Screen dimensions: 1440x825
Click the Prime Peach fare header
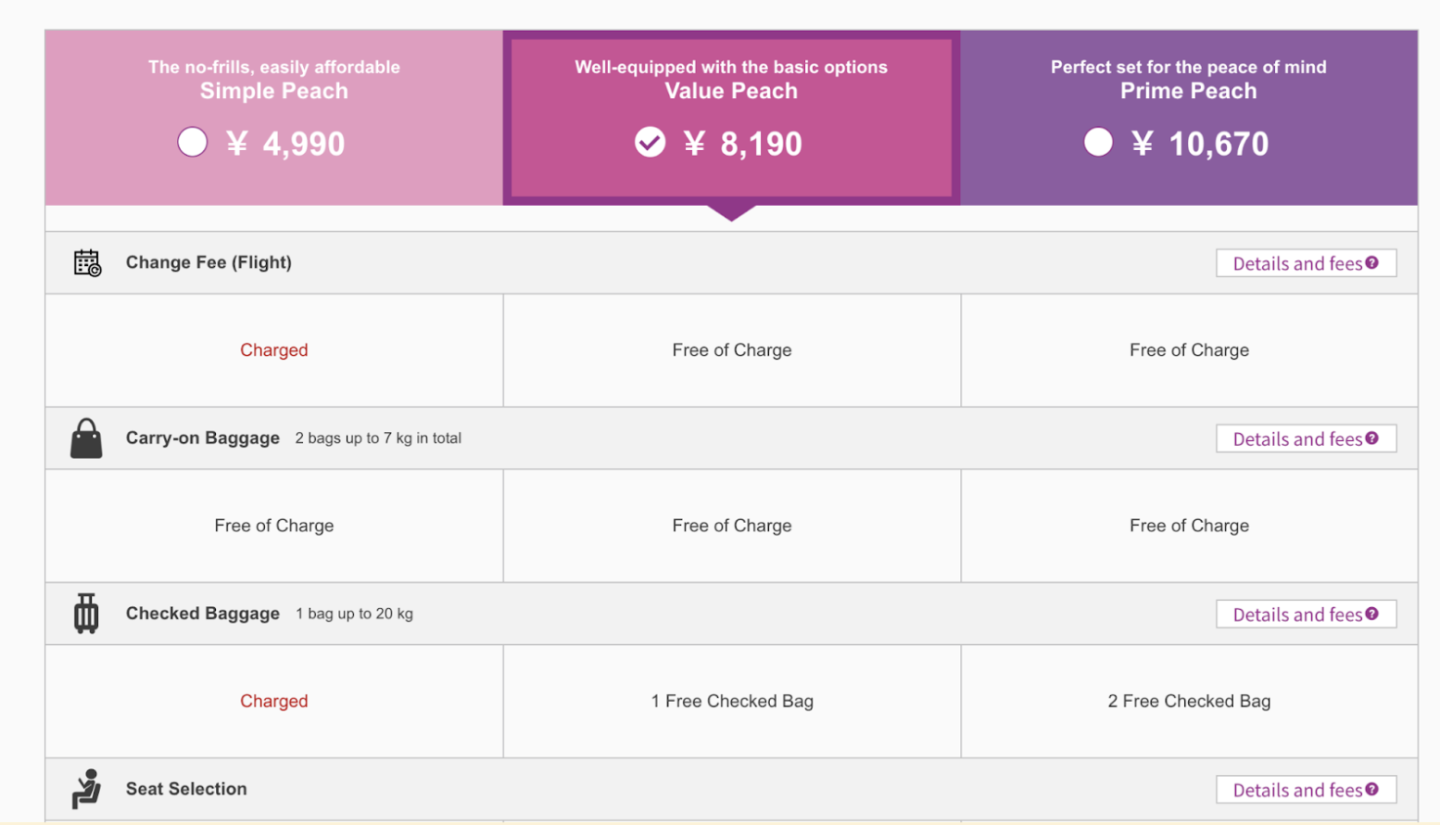[x=1188, y=91]
